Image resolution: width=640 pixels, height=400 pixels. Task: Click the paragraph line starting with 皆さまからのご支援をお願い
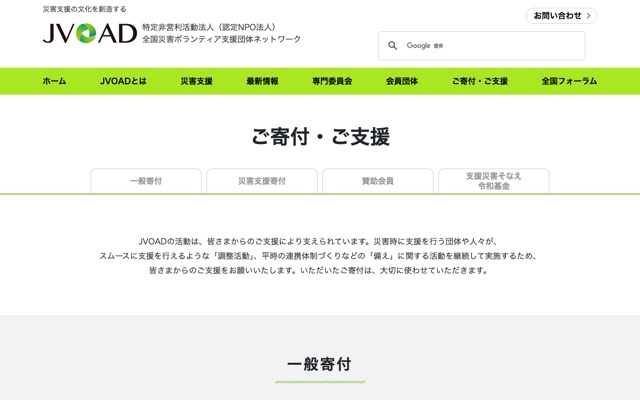(x=318, y=270)
